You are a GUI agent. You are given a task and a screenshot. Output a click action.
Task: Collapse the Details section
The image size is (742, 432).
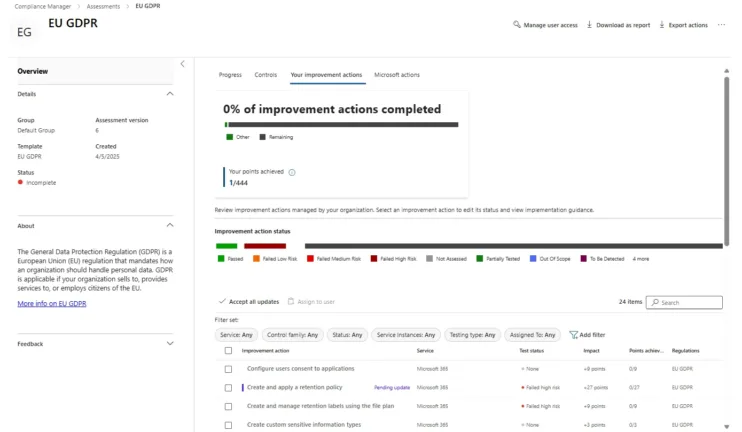[169, 94]
